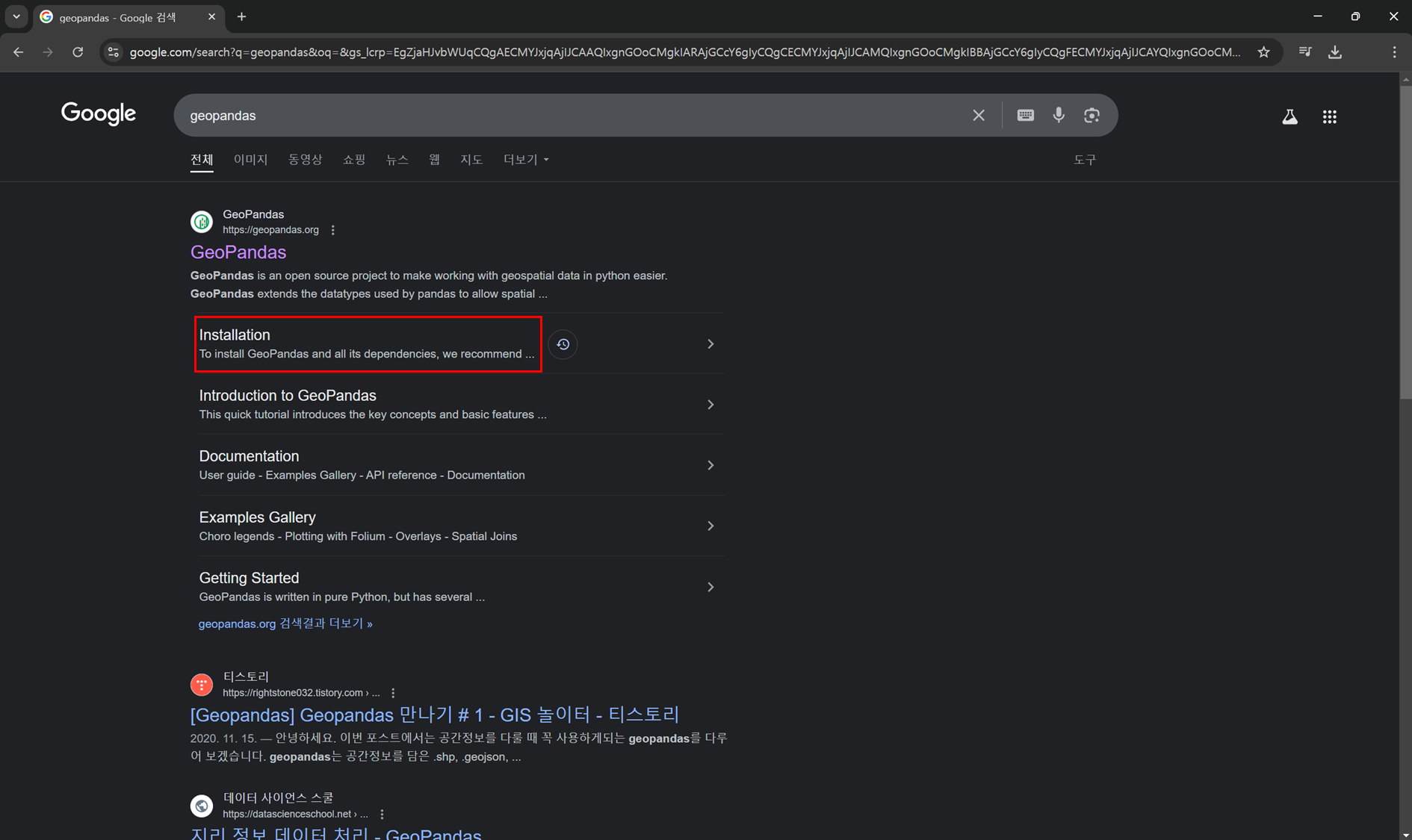Expand the Documentation sitelink chevron
Image resolution: width=1412 pixels, height=840 pixels.
pyautogui.click(x=710, y=465)
